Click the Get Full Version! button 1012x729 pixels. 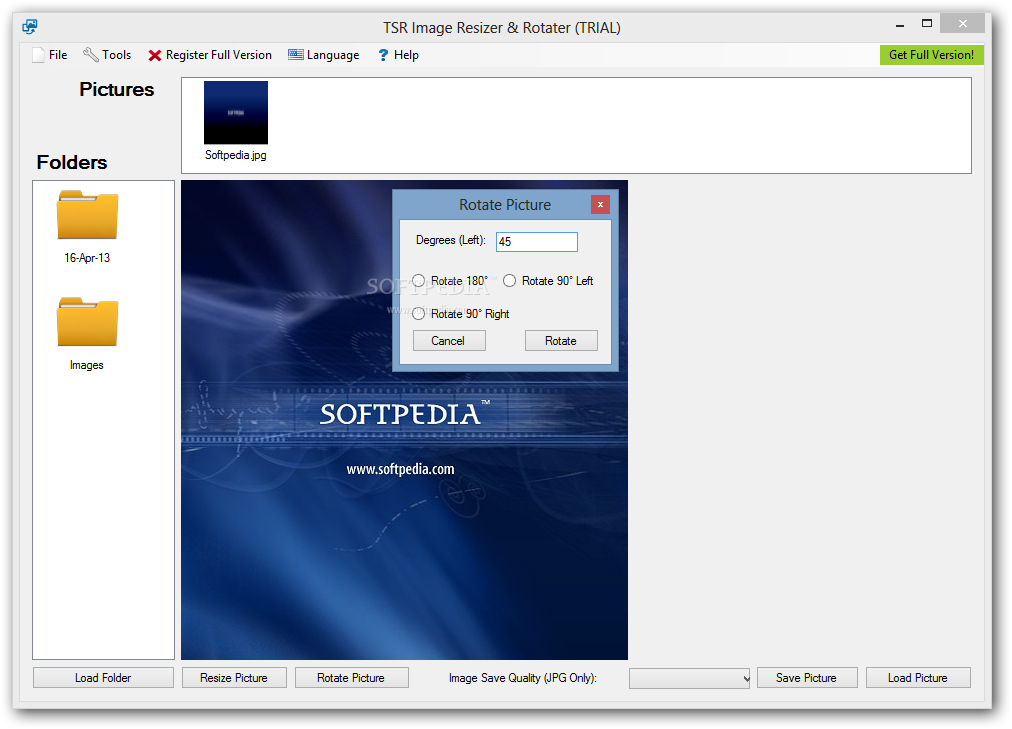pos(931,55)
